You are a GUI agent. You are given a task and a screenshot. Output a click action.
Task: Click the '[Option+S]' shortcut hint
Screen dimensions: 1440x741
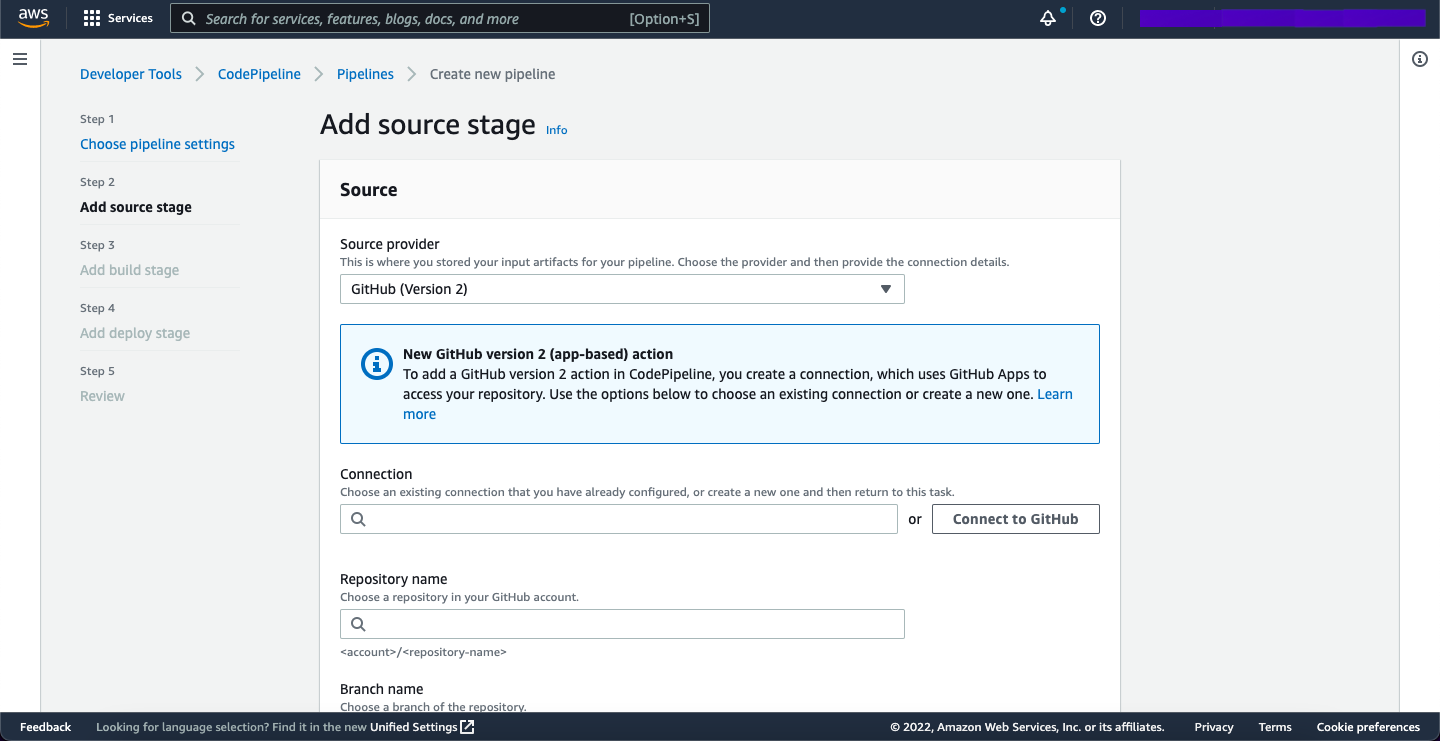(x=664, y=19)
